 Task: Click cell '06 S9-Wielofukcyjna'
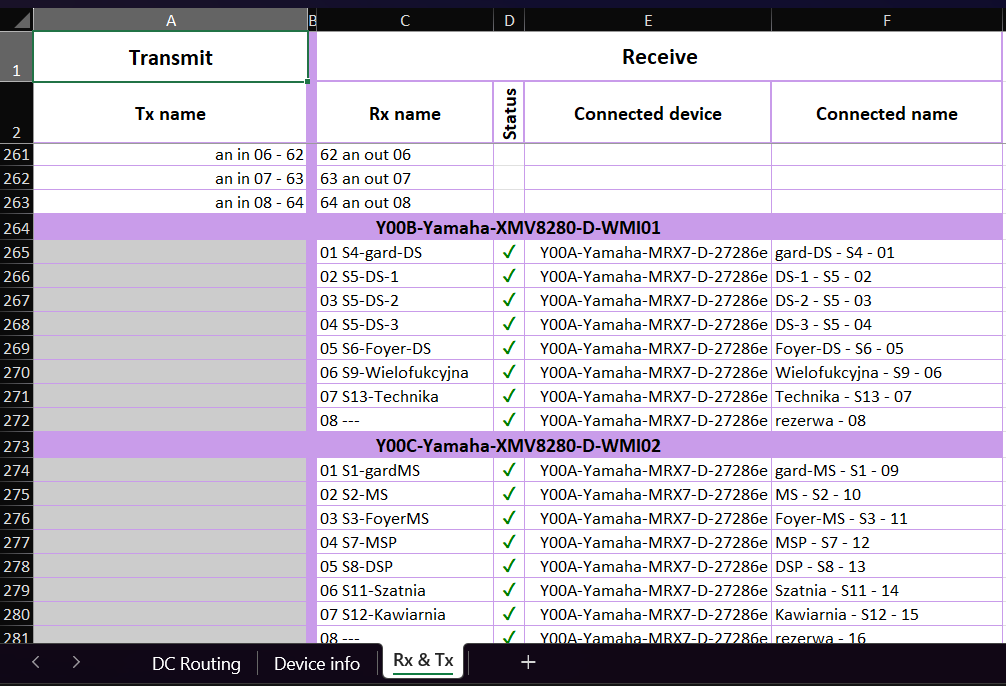click(405, 372)
